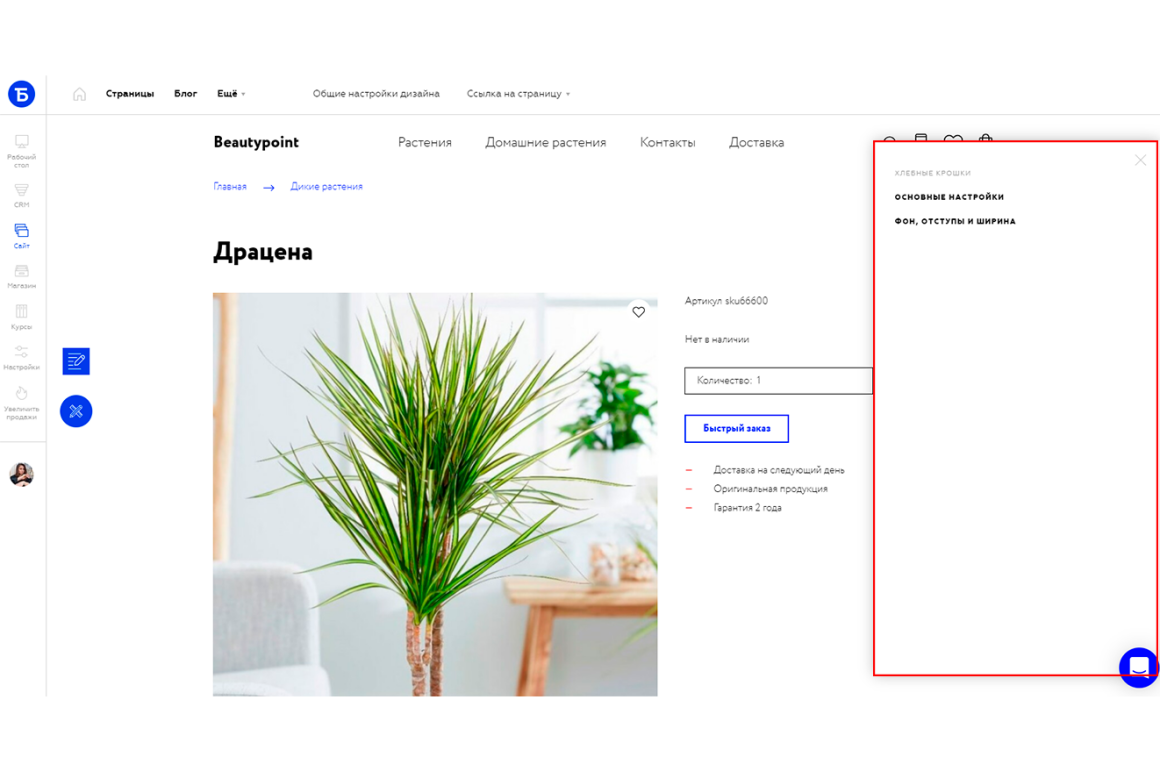
Task: Click the Быстрый заказ button
Action: [736, 428]
